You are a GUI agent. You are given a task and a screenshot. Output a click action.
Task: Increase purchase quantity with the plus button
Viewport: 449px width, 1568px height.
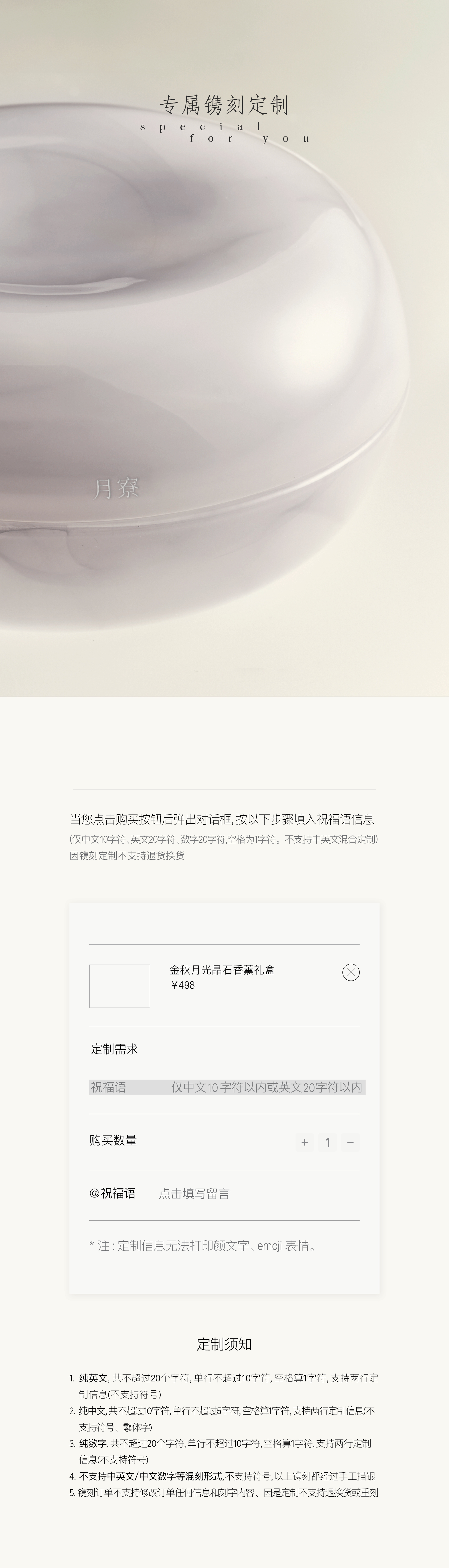tap(305, 1143)
